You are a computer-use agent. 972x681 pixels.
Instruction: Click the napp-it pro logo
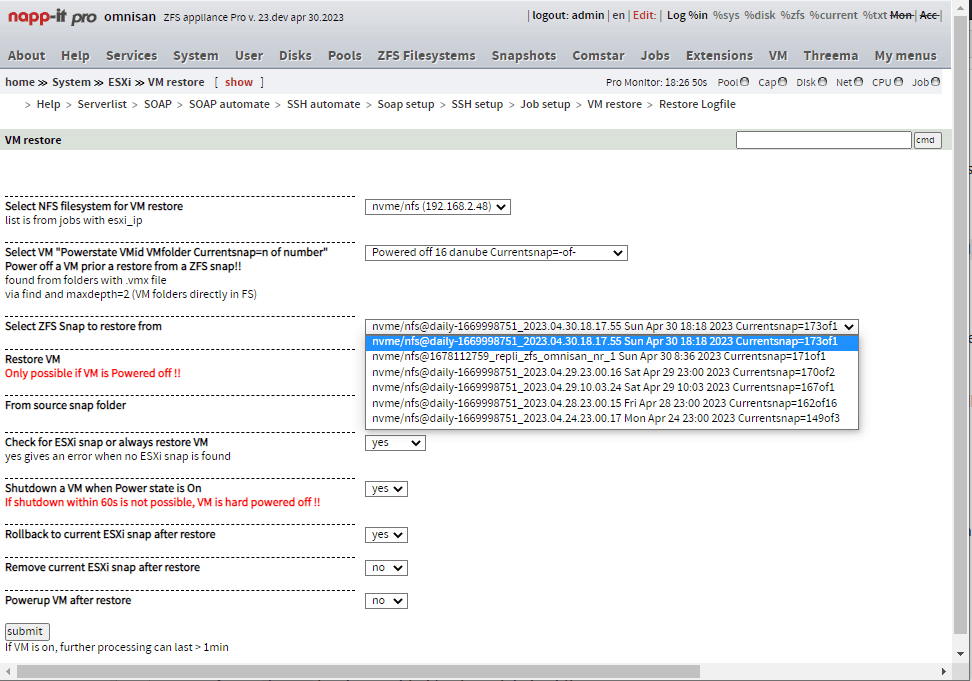tap(52, 17)
